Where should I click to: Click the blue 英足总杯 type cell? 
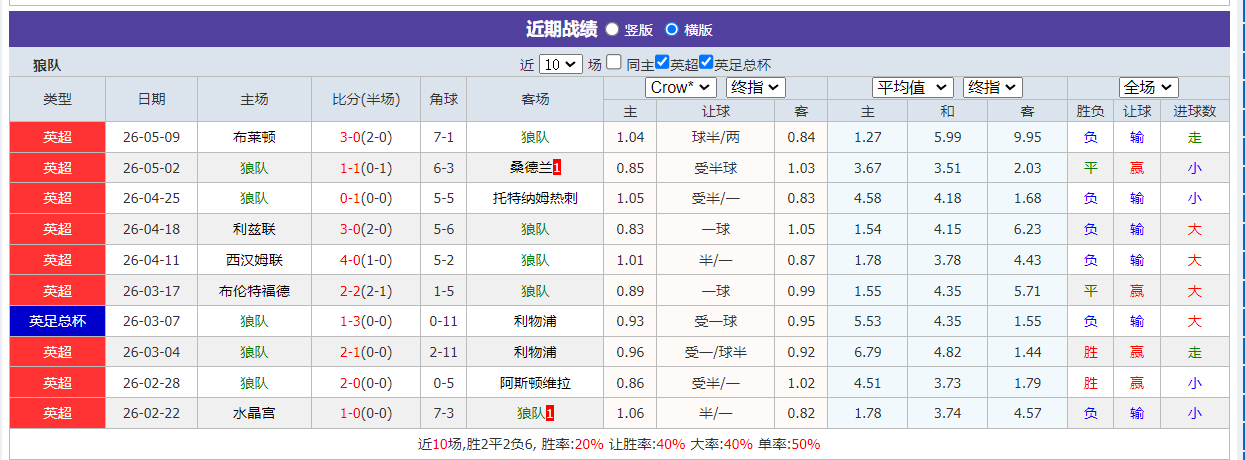pyautogui.click(x=58, y=321)
